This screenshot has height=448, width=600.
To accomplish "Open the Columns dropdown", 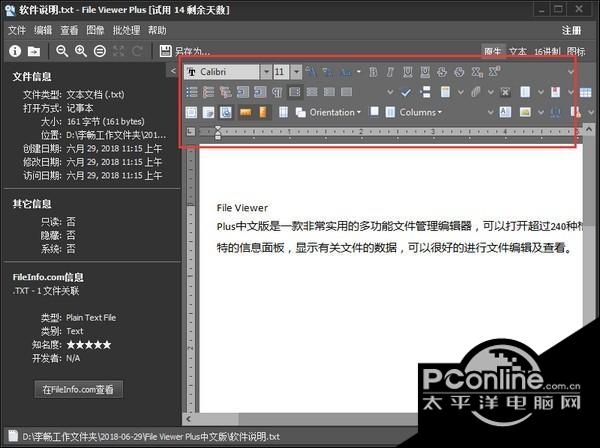I will [414, 112].
